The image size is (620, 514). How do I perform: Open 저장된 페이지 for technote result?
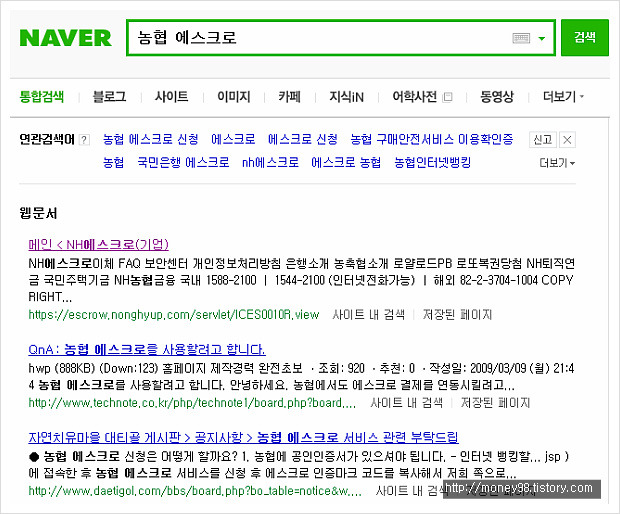coord(495,403)
